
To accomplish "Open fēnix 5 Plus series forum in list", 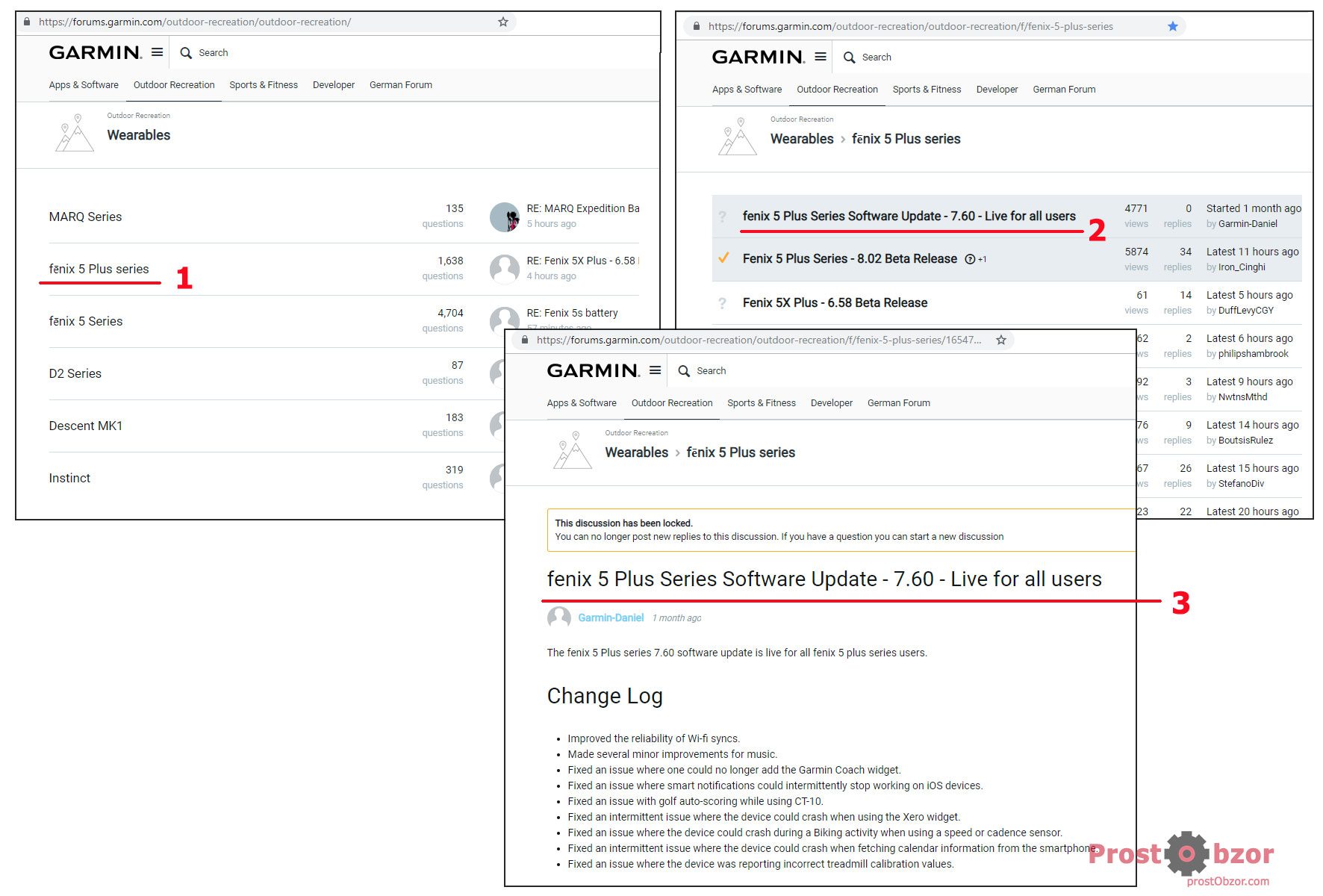I will coord(99,269).
